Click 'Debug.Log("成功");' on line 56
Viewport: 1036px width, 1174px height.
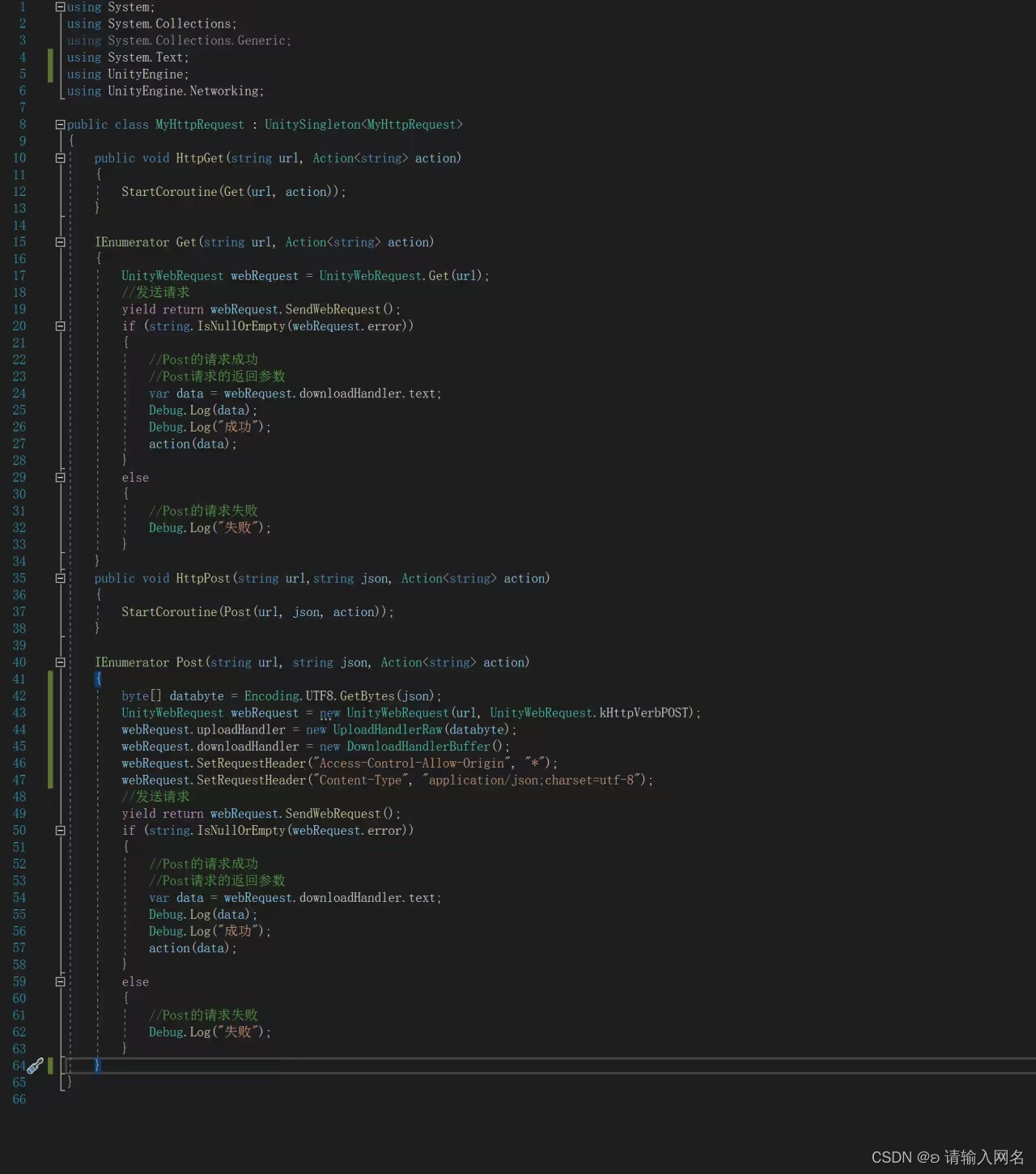pyautogui.click(x=210, y=931)
